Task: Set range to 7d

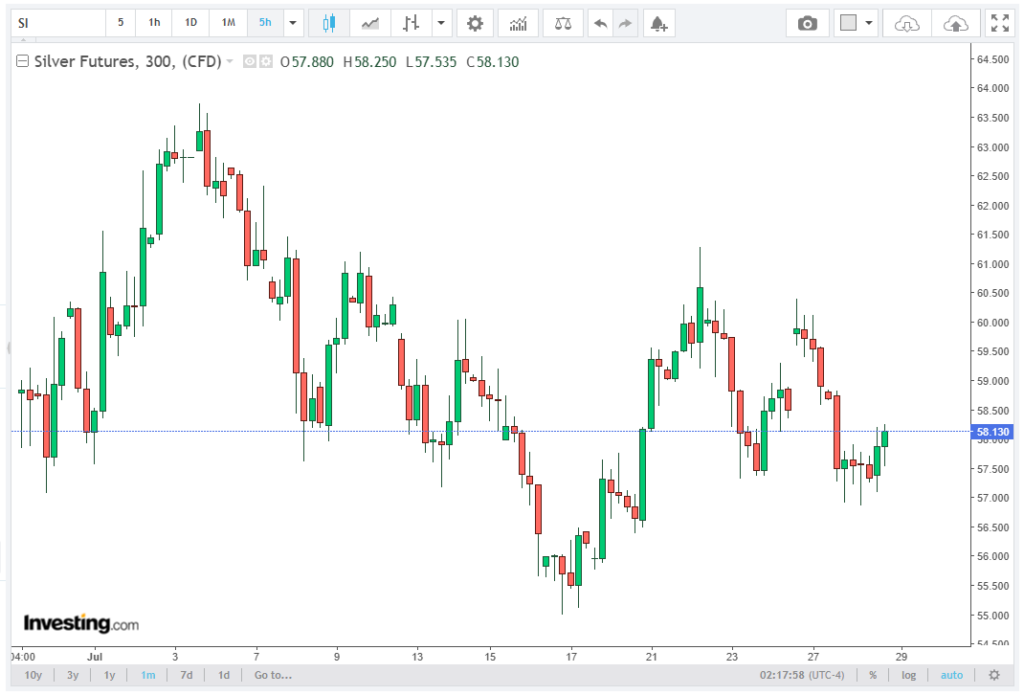Action: click(186, 675)
